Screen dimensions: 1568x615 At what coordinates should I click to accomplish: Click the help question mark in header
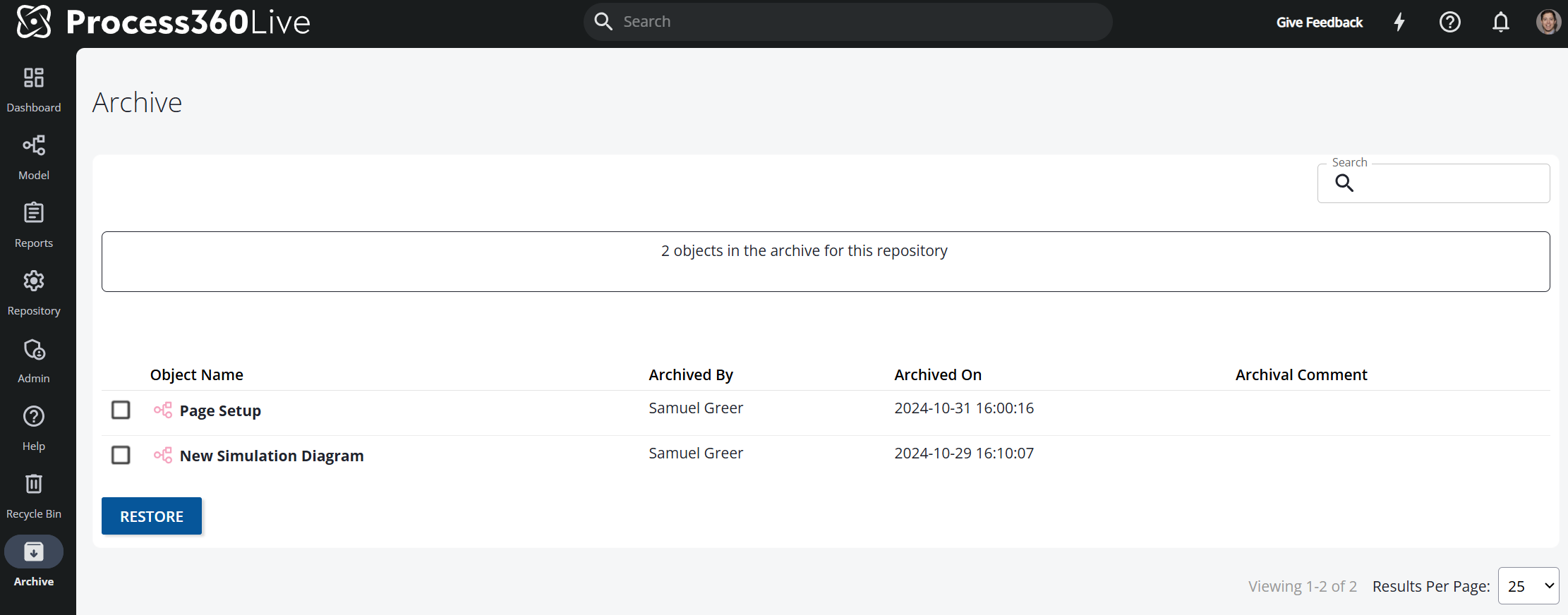(1449, 23)
